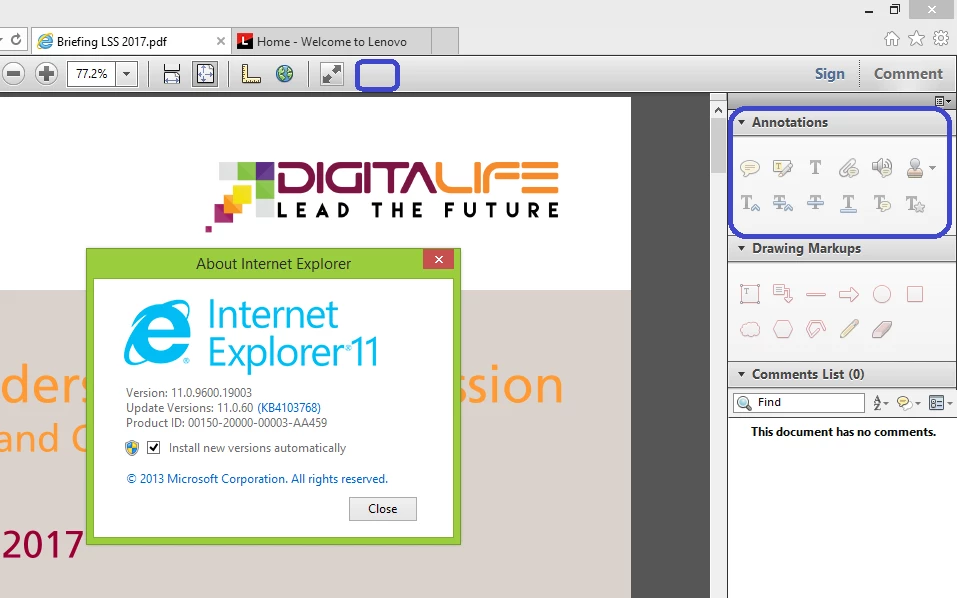The width and height of the screenshot is (957, 598).
Task: Select the Pencil freeform drawing tool
Action: (x=848, y=330)
